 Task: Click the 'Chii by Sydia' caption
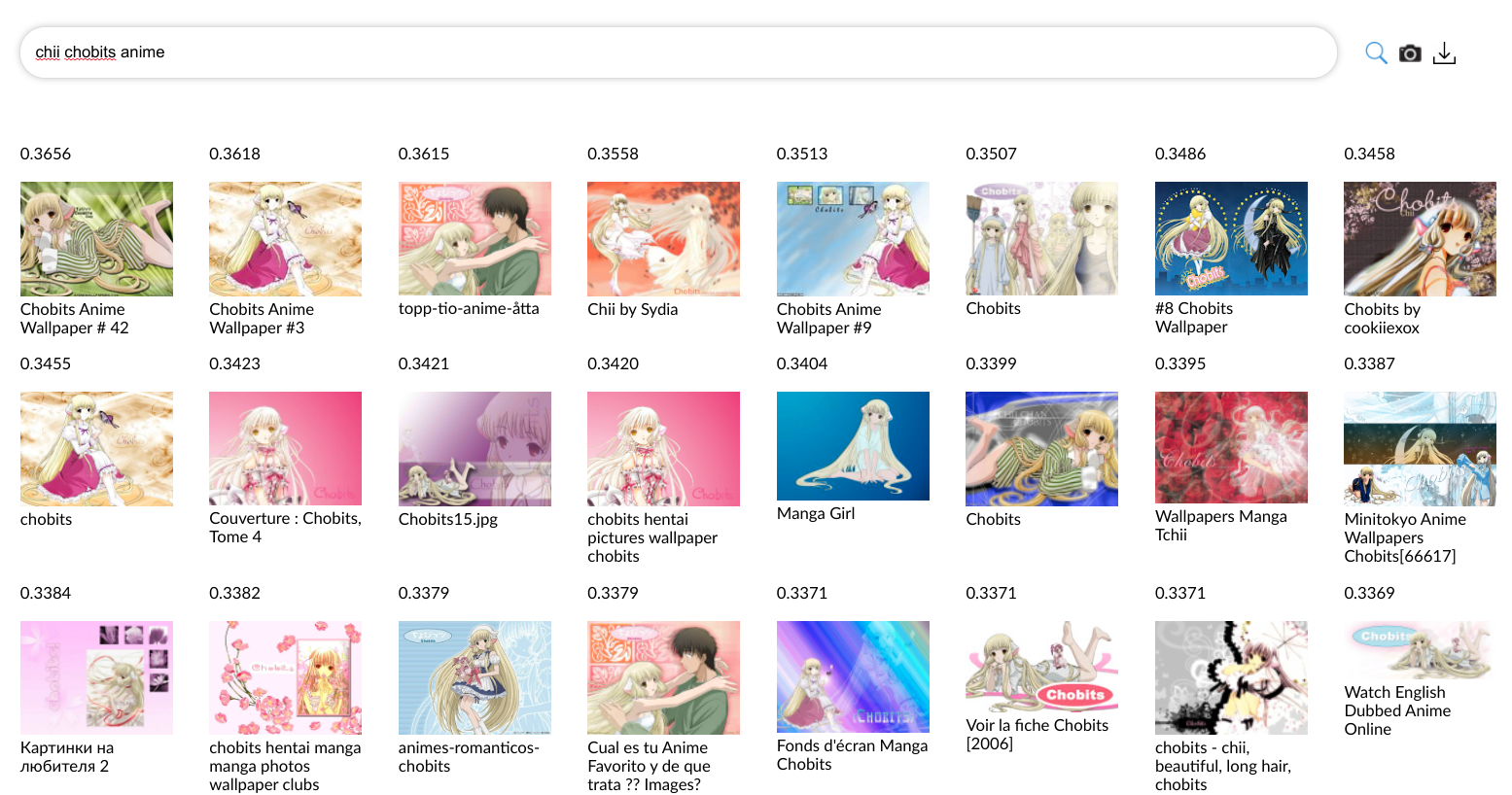(632, 309)
